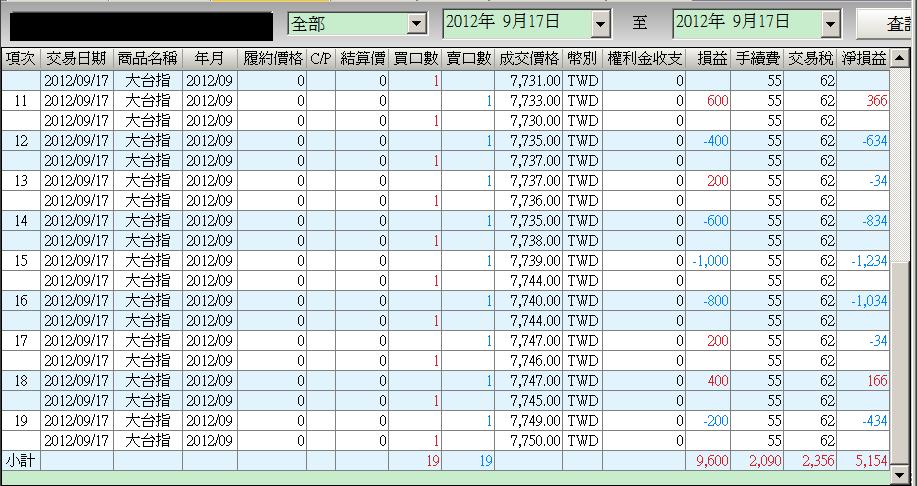This screenshot has height=486, width=917.
Task: Click the 2,356 subtotal tax value
Action: (818, 461)
